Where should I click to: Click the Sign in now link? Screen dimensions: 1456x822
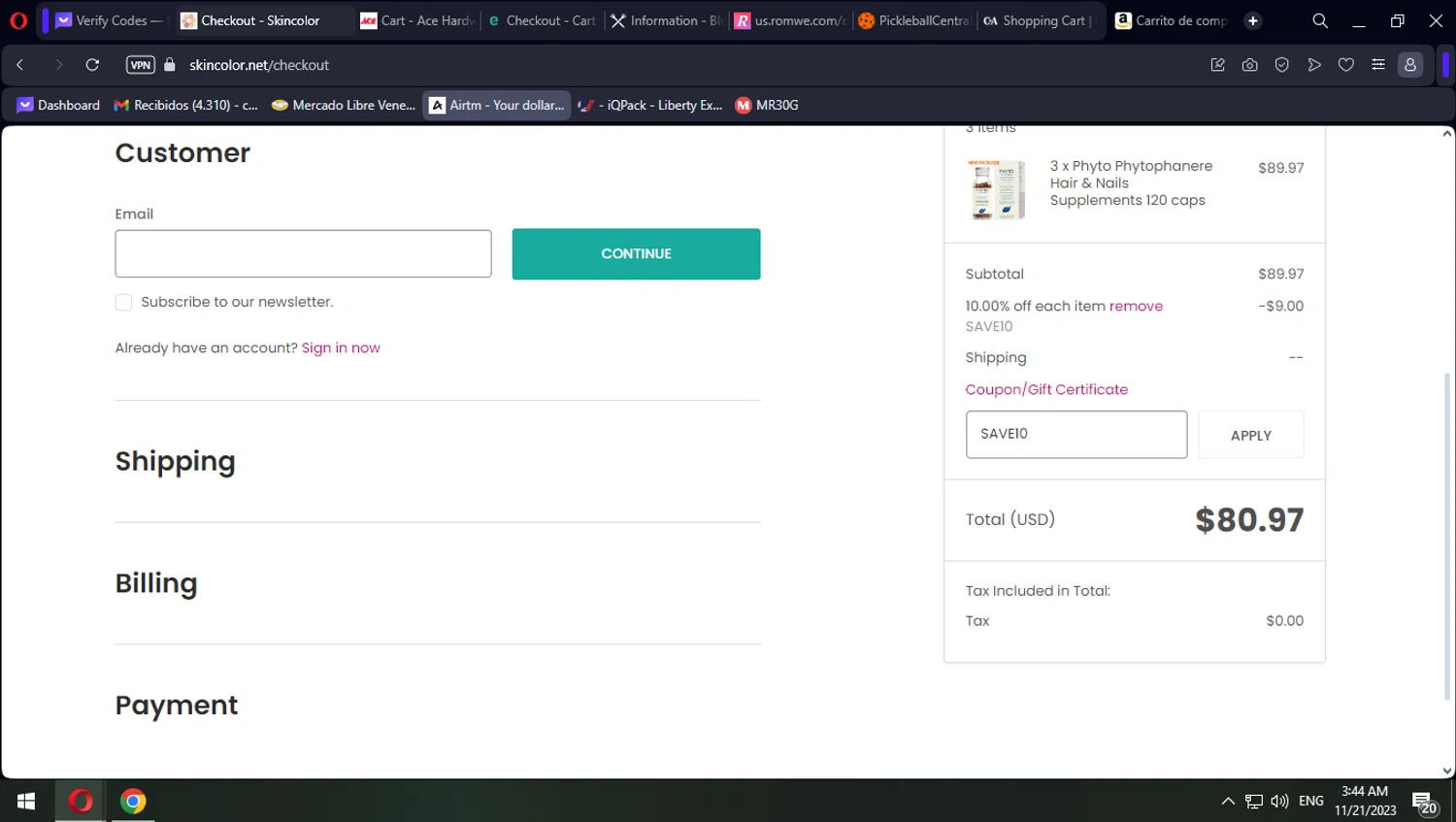(341, 347)
